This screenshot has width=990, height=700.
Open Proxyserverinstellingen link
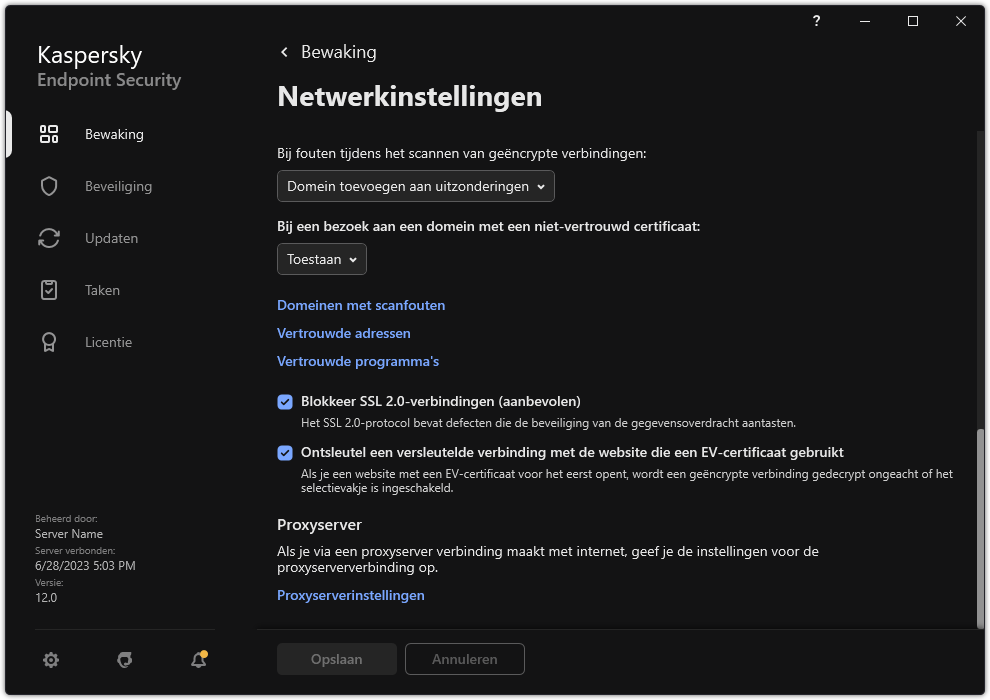(x=351, y=595)
